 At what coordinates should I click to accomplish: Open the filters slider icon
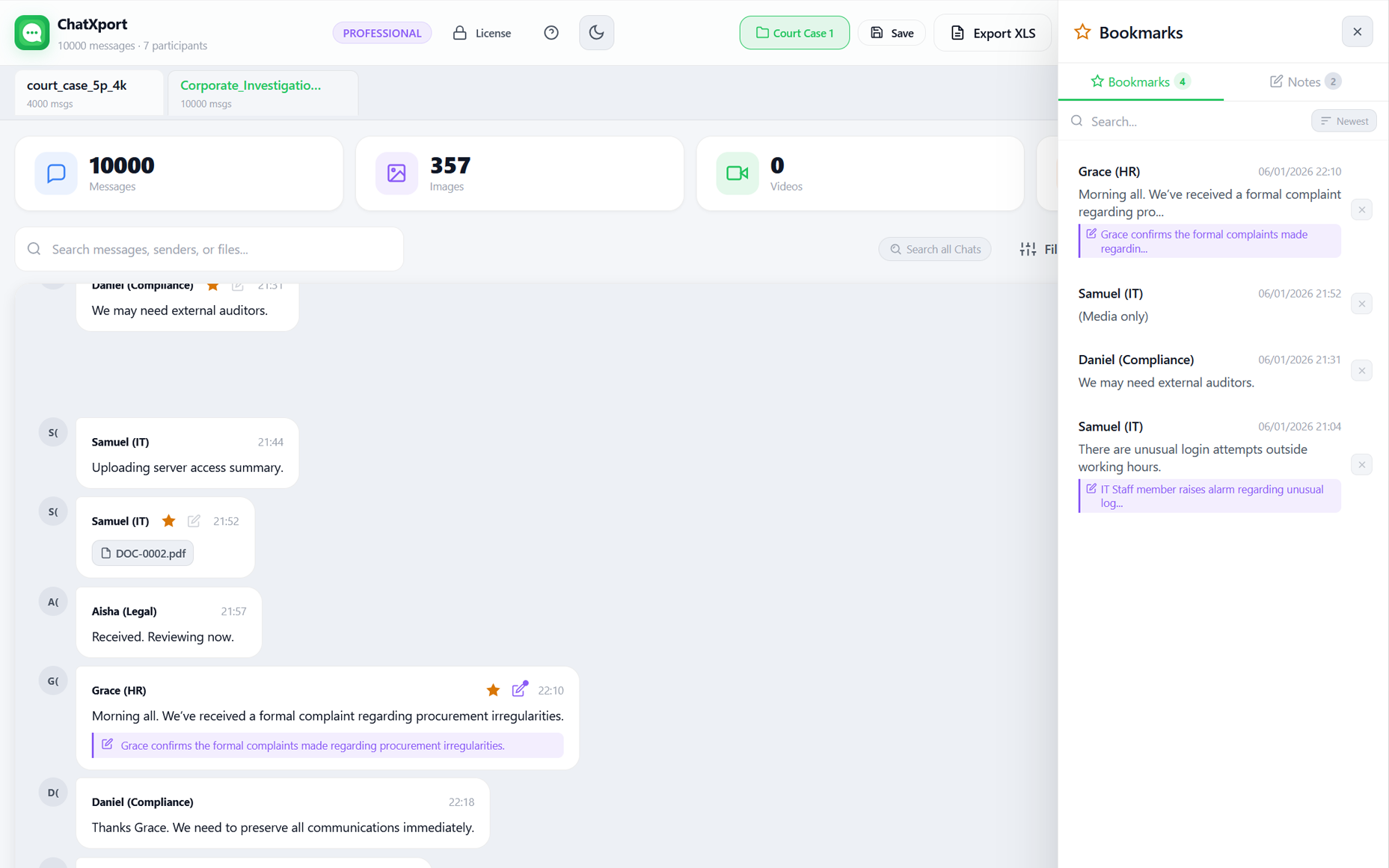point(1028,249)
